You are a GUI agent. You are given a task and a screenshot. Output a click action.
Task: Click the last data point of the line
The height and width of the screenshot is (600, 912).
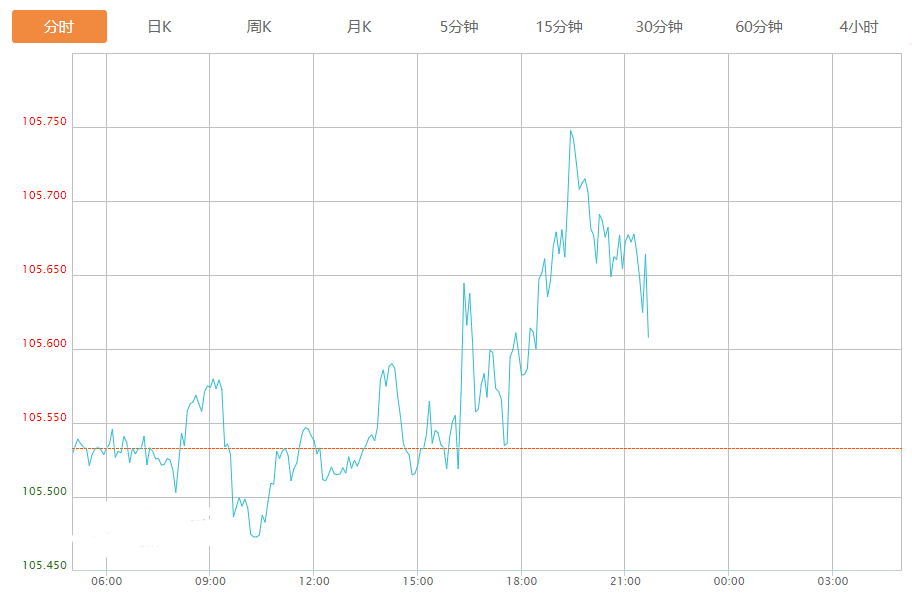(x=648, y=336)
